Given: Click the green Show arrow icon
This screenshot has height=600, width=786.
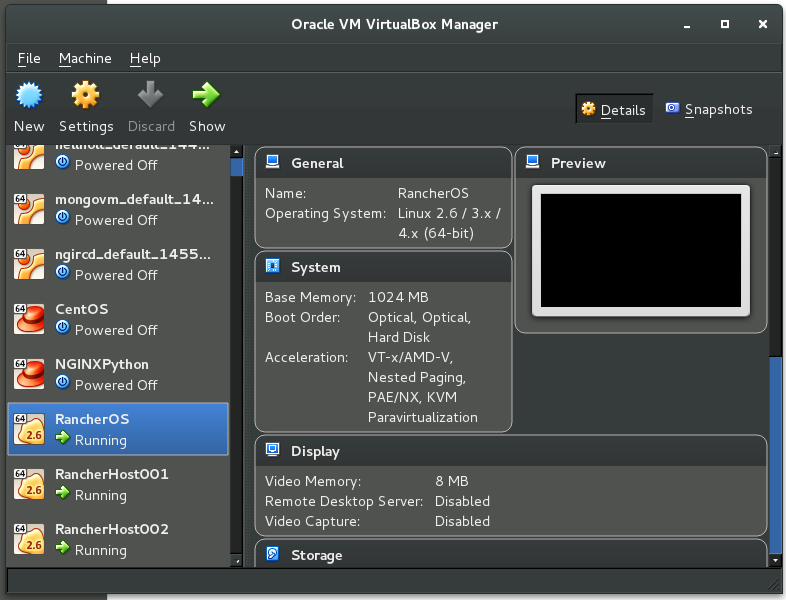Looking at the screenshot, I should 206,95.
